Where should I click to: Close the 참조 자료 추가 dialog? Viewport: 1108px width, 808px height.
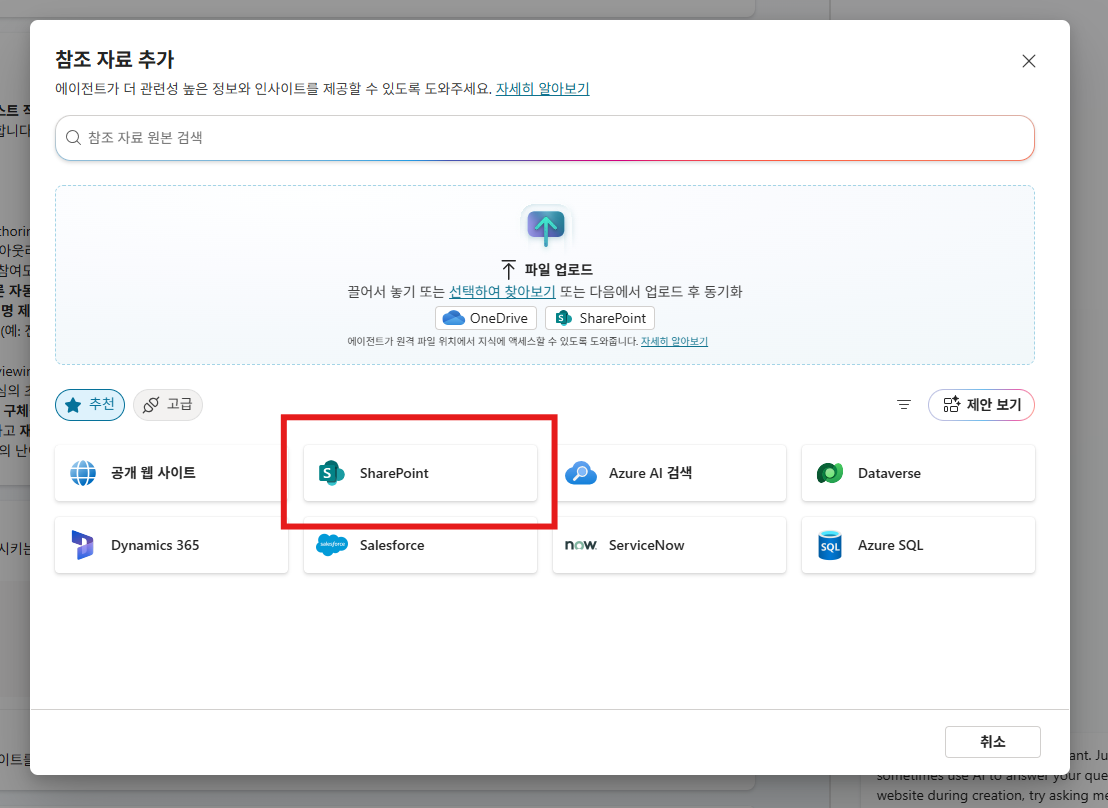click(x=1029, y=61)
